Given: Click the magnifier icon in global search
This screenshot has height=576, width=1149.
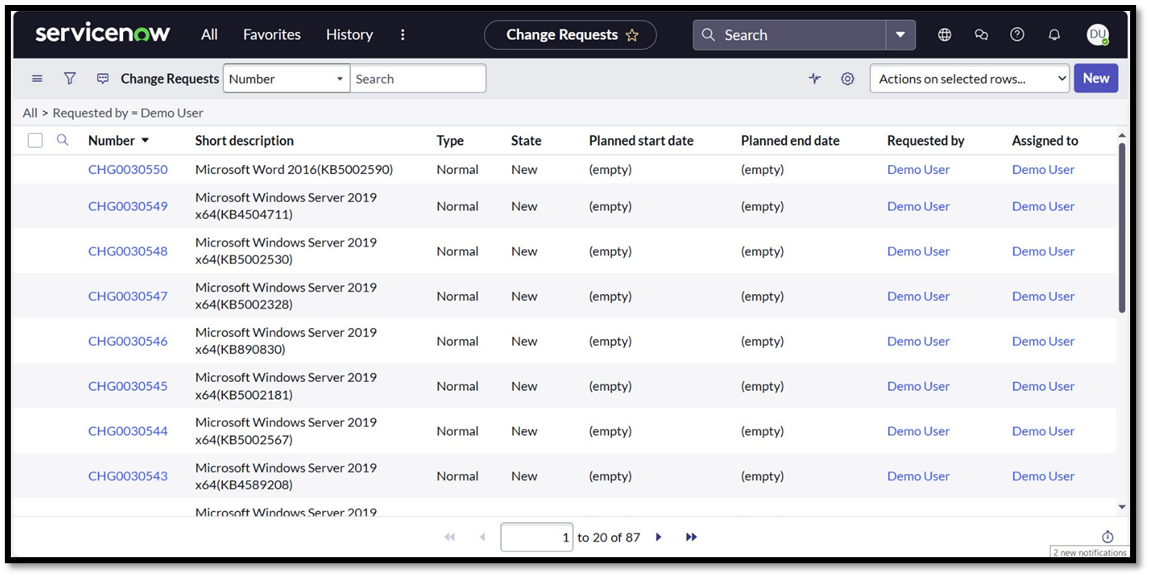Looking at the screenshot, I should pos(708,34).
